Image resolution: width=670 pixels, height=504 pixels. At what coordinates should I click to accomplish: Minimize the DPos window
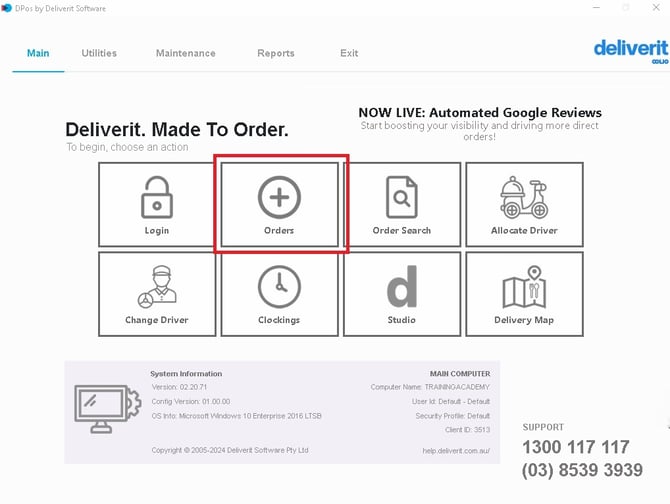(x=597, y=8)
